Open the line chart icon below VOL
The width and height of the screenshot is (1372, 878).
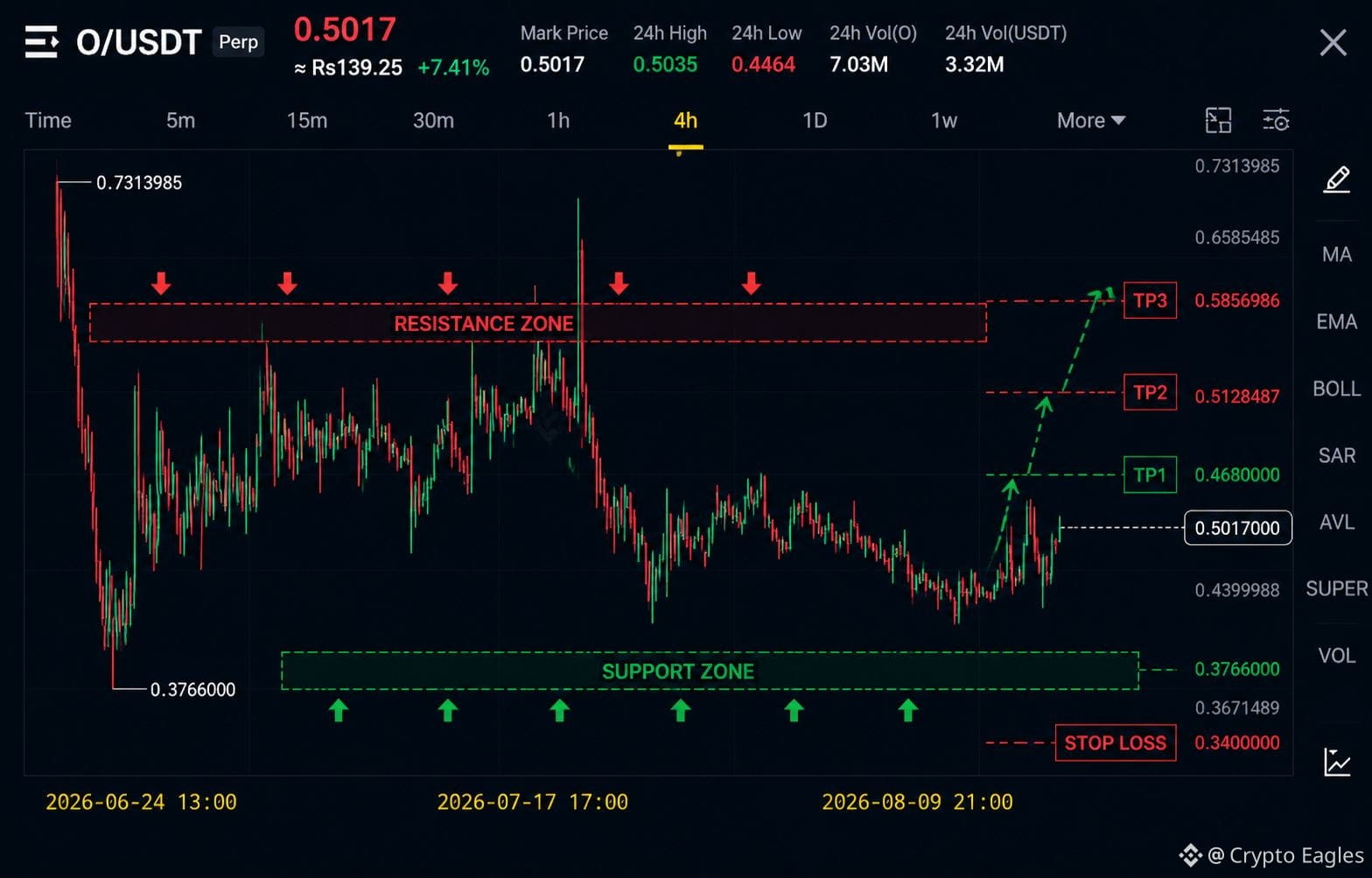(x=1337, y=762)
